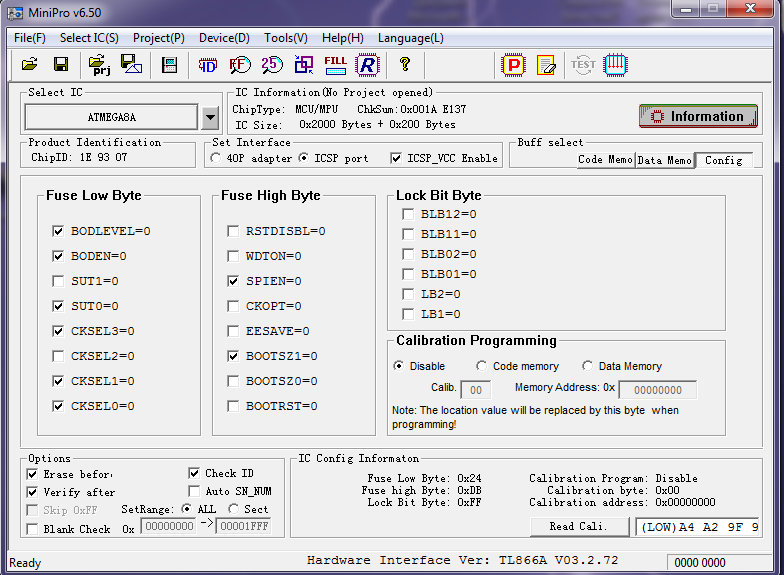Click the red P program chip icon

click(513, 65)
